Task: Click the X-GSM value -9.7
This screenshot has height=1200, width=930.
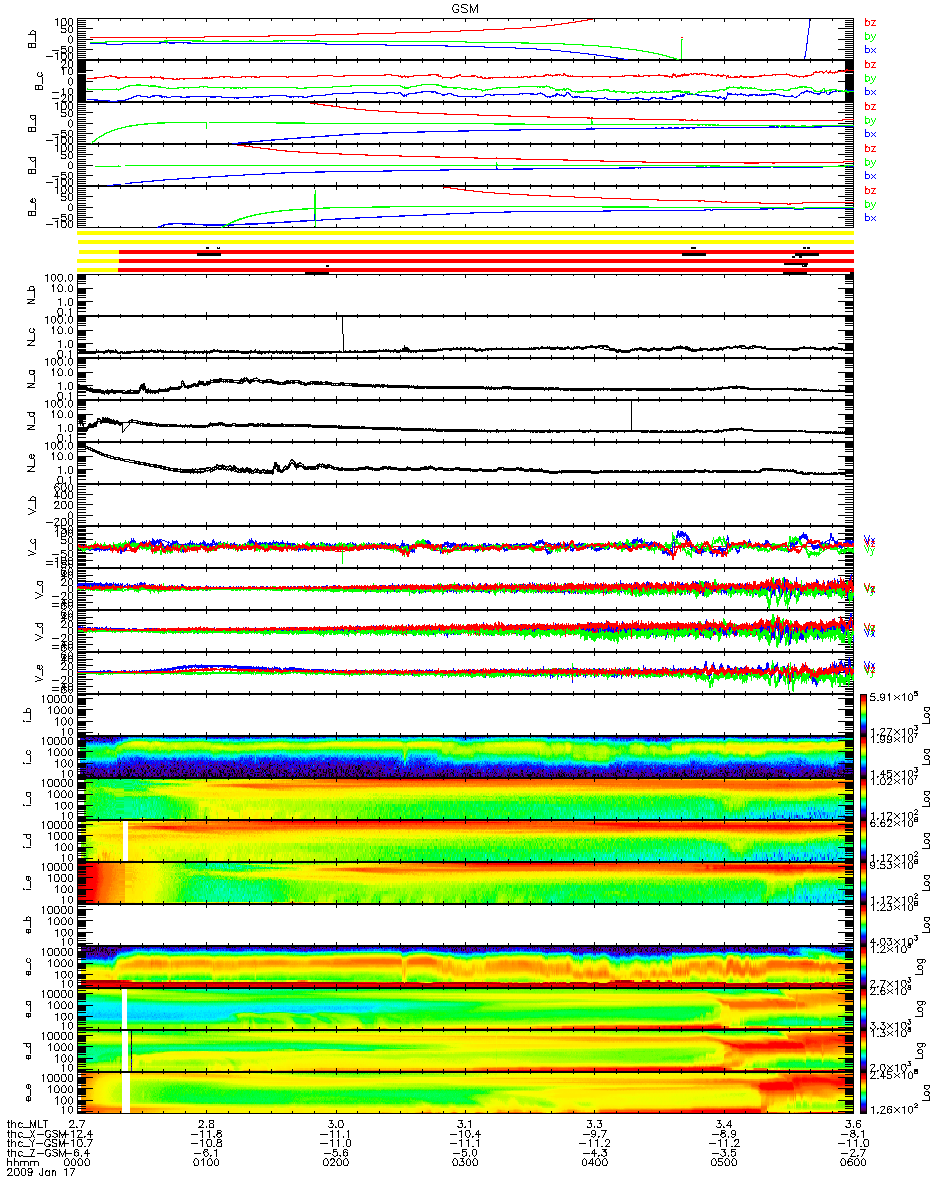Action: (x=595, y=1133)
